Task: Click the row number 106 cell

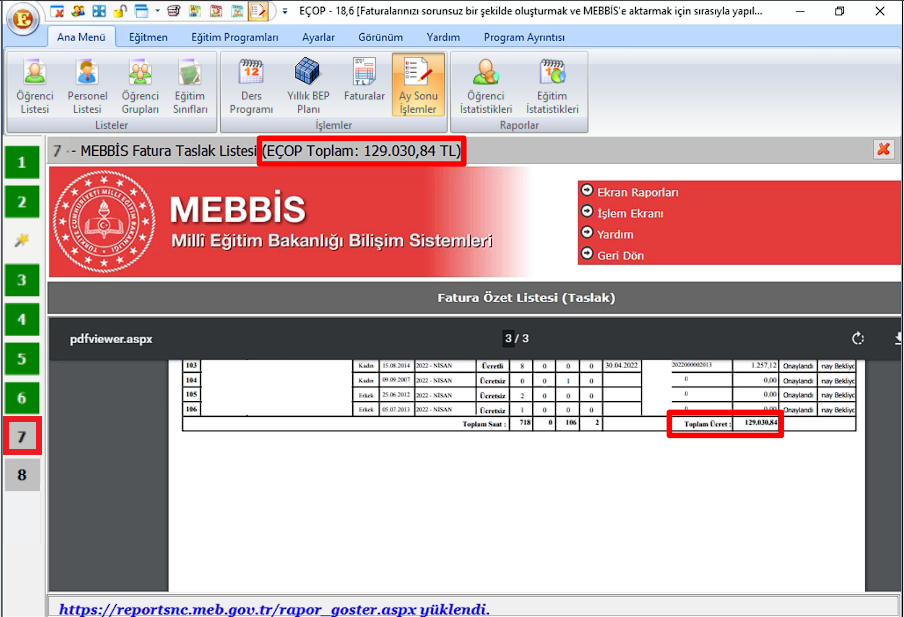Action: click(x=191, y=409)
